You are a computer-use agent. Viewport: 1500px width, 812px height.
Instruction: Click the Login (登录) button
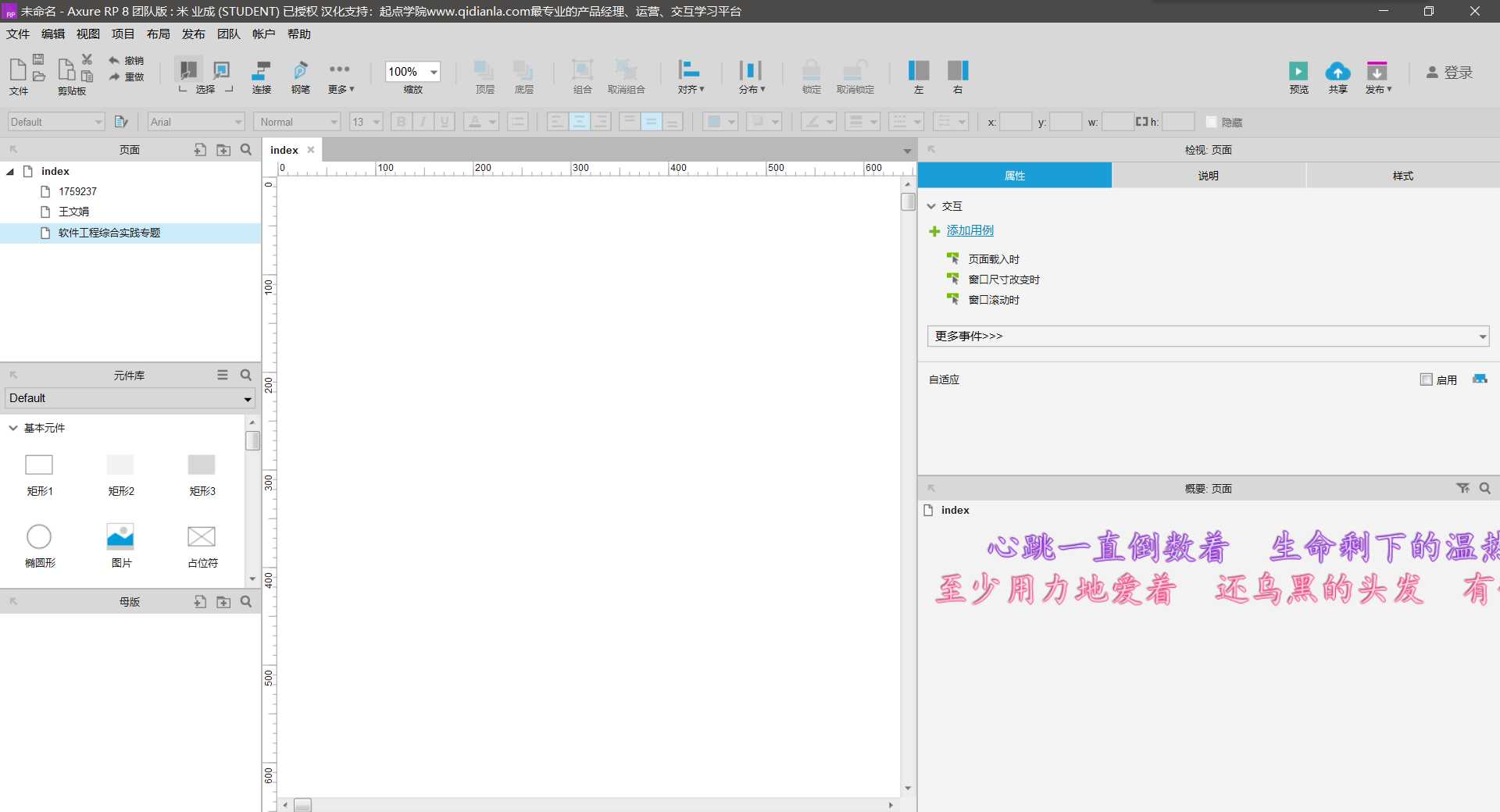tap(1449, 73)
